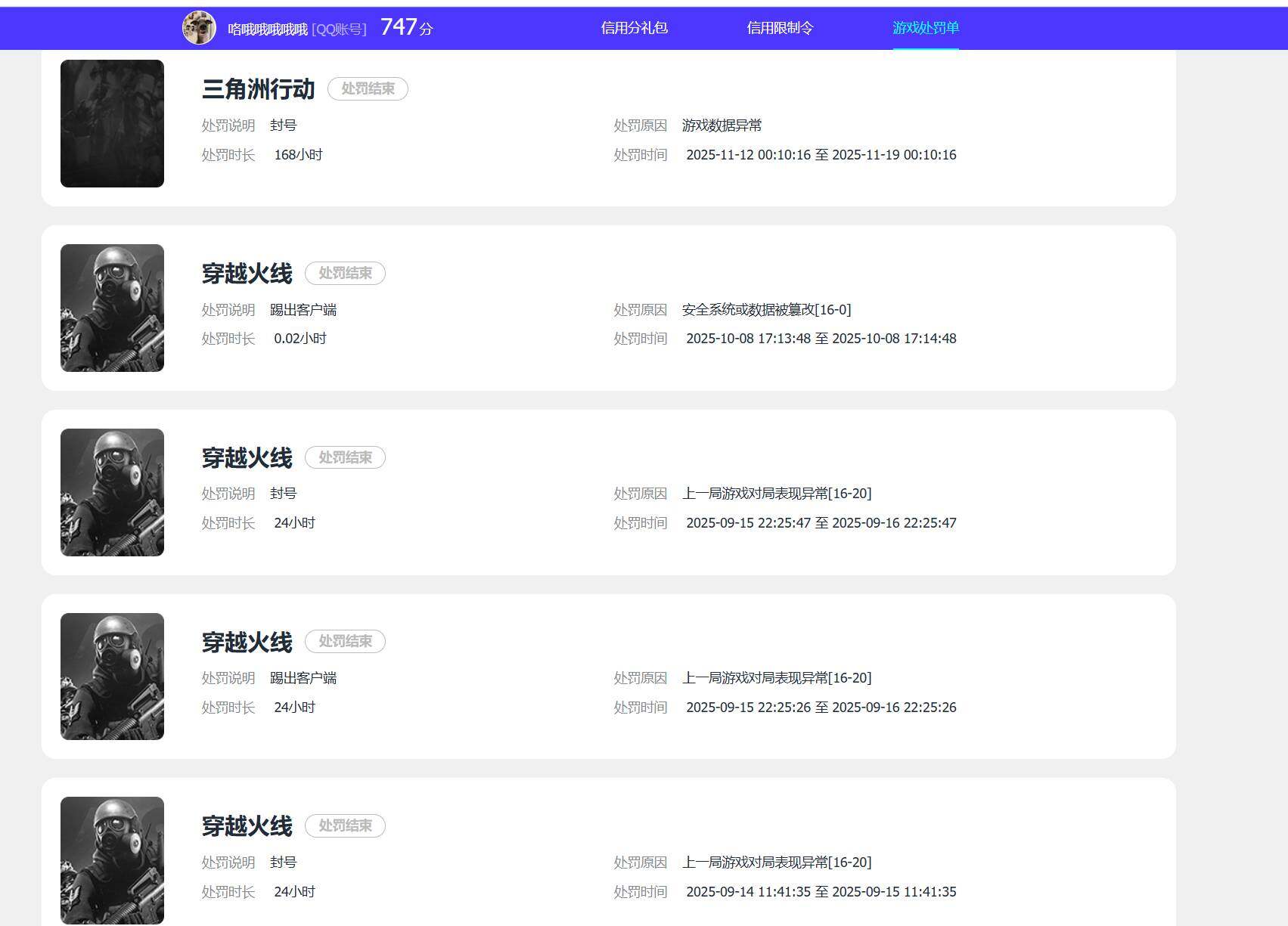This screenshot has width=1288, height=926.
Task: Switch to the 信用限制令 tab
Action: point(780,28)
